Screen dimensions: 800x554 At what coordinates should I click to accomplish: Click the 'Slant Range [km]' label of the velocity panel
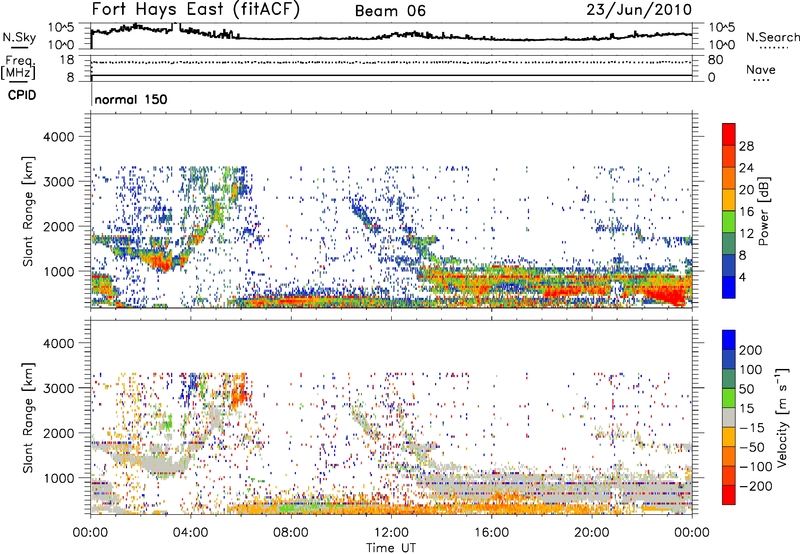pyautogui.click(x=28, y=418)
